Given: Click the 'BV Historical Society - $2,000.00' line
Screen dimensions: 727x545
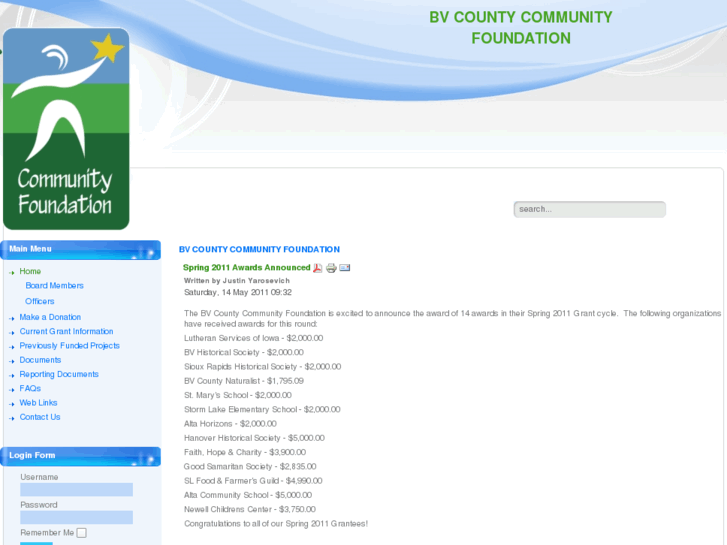Looking at the screenshot, I should (244, 353).
